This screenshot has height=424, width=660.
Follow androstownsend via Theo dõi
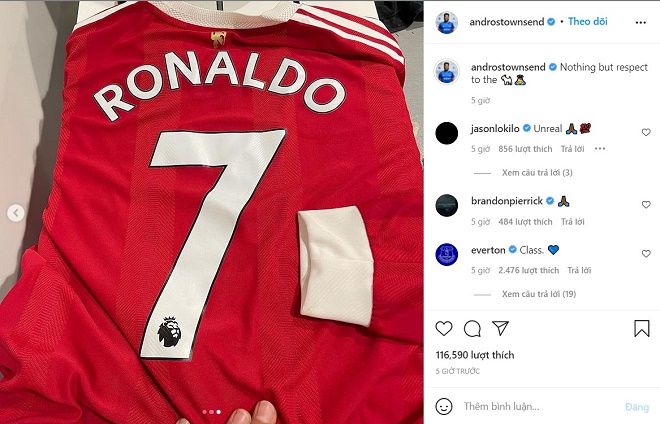[588, 21]
